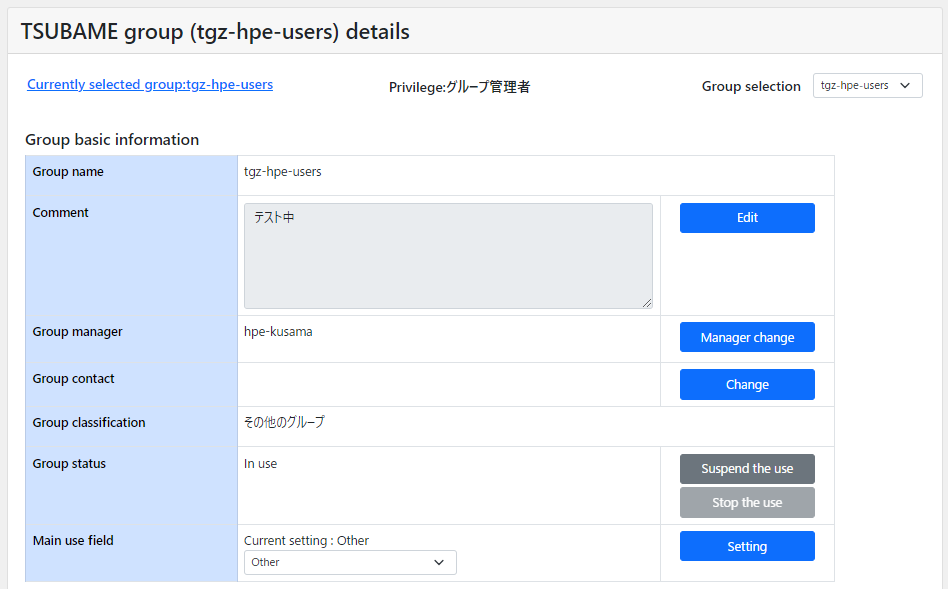Select the group name value tgz-hpe-users
Screen dimensions: 948x589
coord(282,172)
